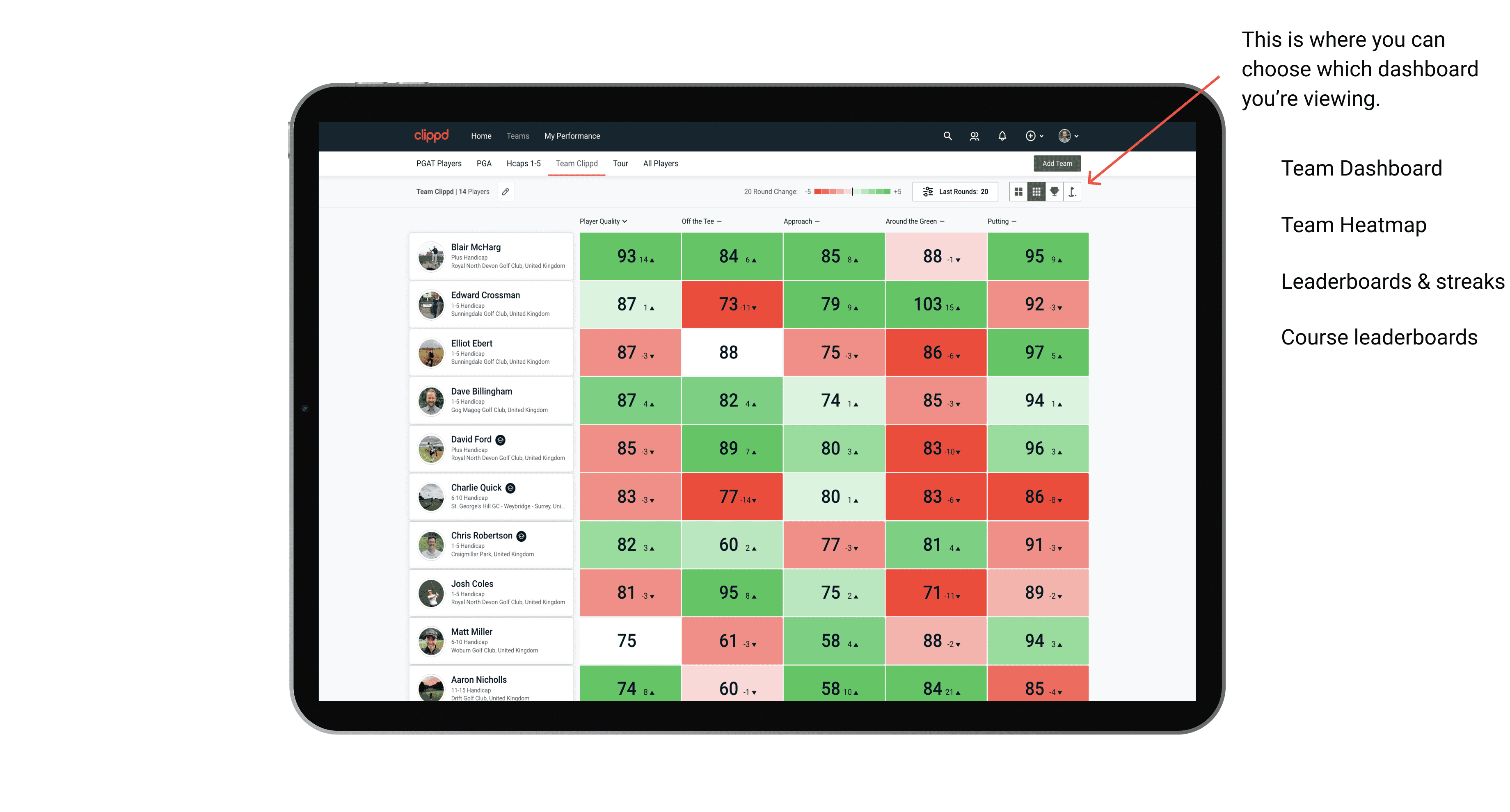Click the notifications bell icon
1510x812 pixels.
(x=1002, y=136)
